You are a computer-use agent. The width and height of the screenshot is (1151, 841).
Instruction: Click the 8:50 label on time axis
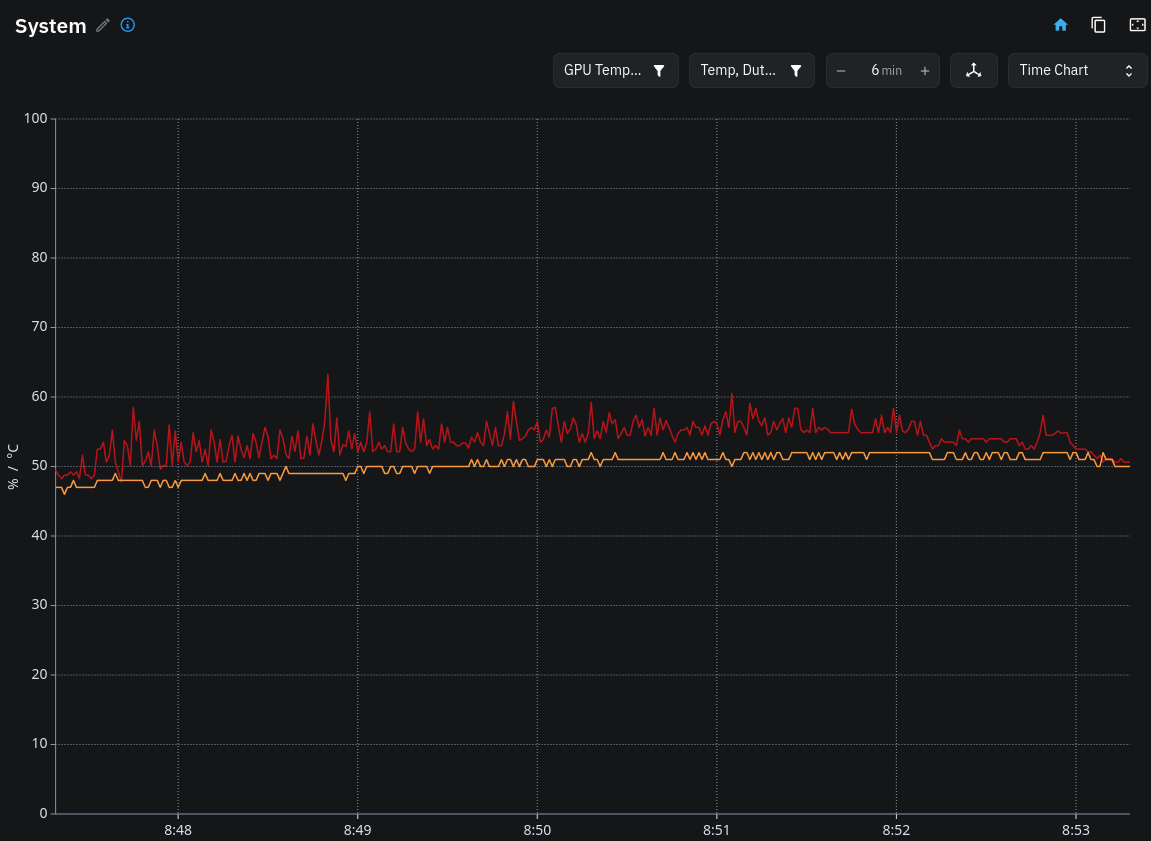click(537, 830)
